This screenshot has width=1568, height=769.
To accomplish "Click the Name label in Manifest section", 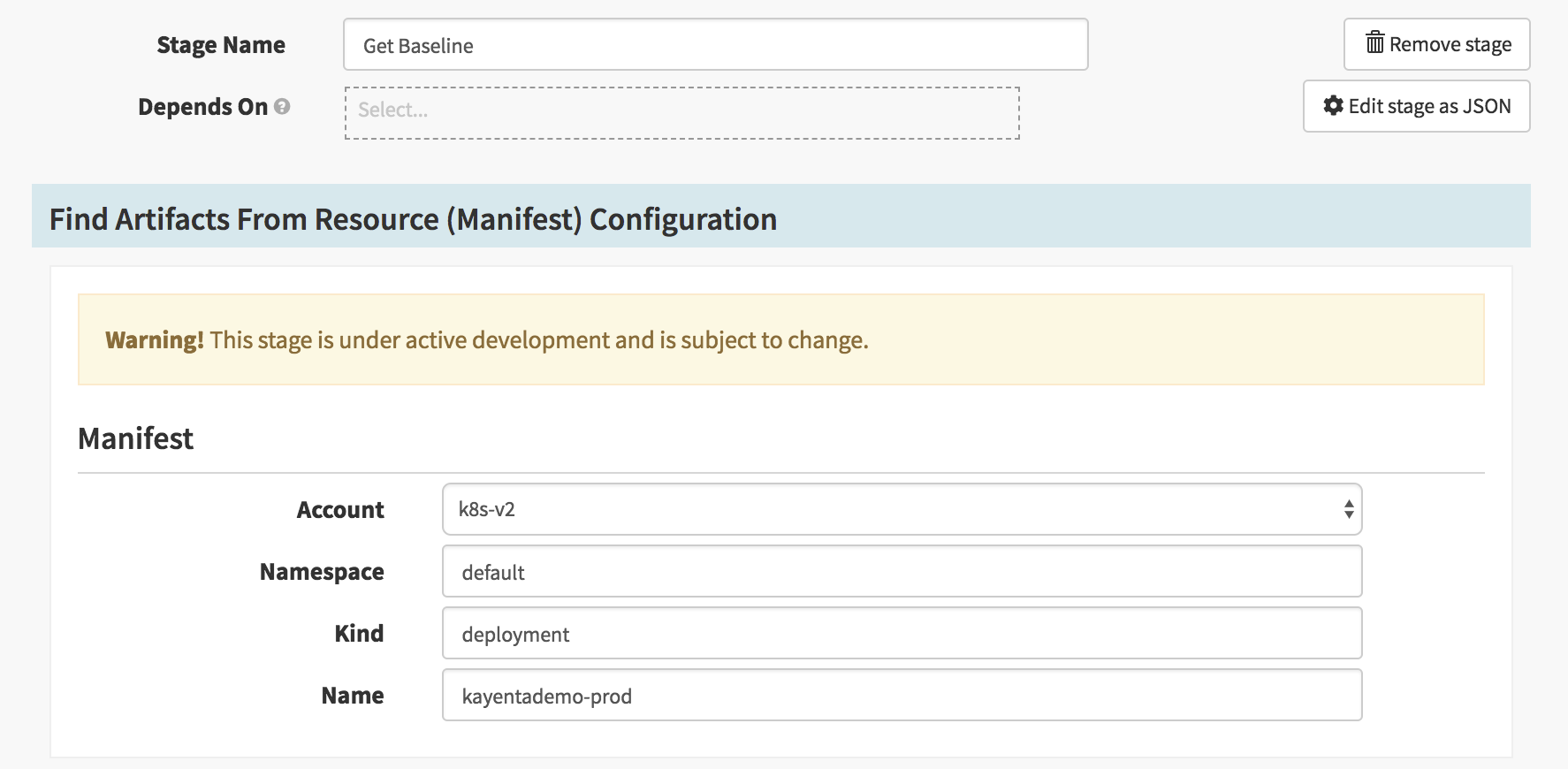I will [353, 696].
